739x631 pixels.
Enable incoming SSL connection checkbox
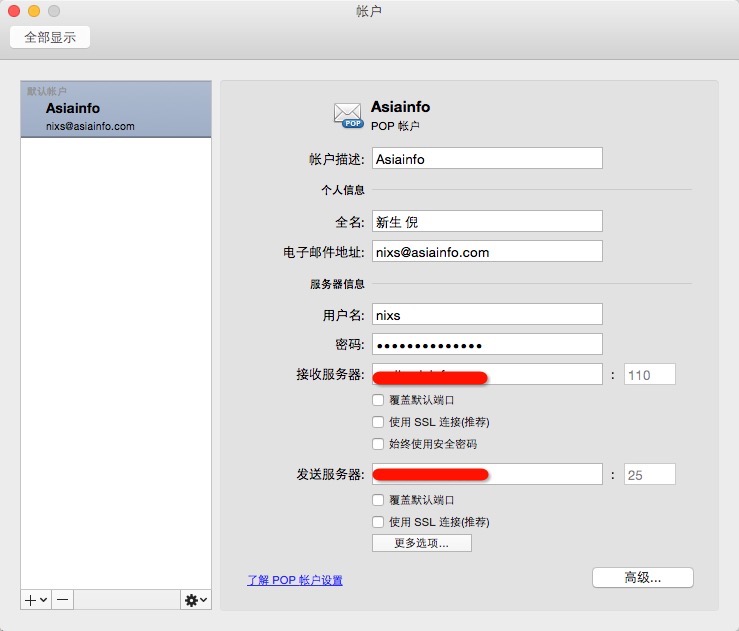(378, 422)
